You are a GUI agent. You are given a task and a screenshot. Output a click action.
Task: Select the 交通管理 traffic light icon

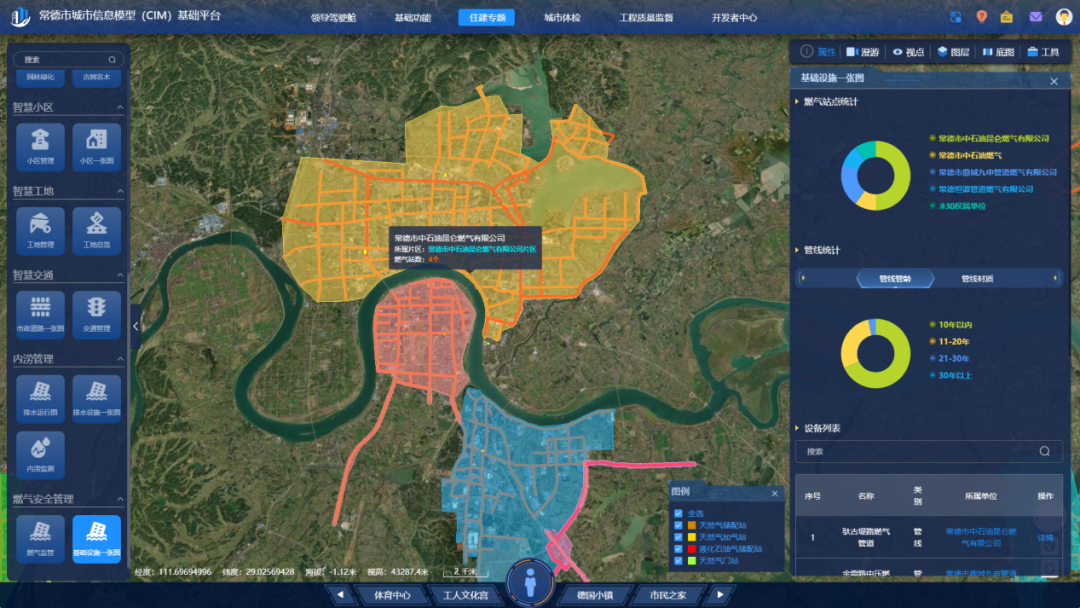point(97,309)
